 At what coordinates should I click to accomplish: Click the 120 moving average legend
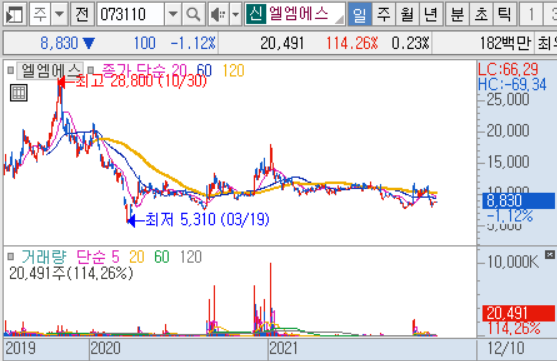pyautogui.click(x=233, y=70)
